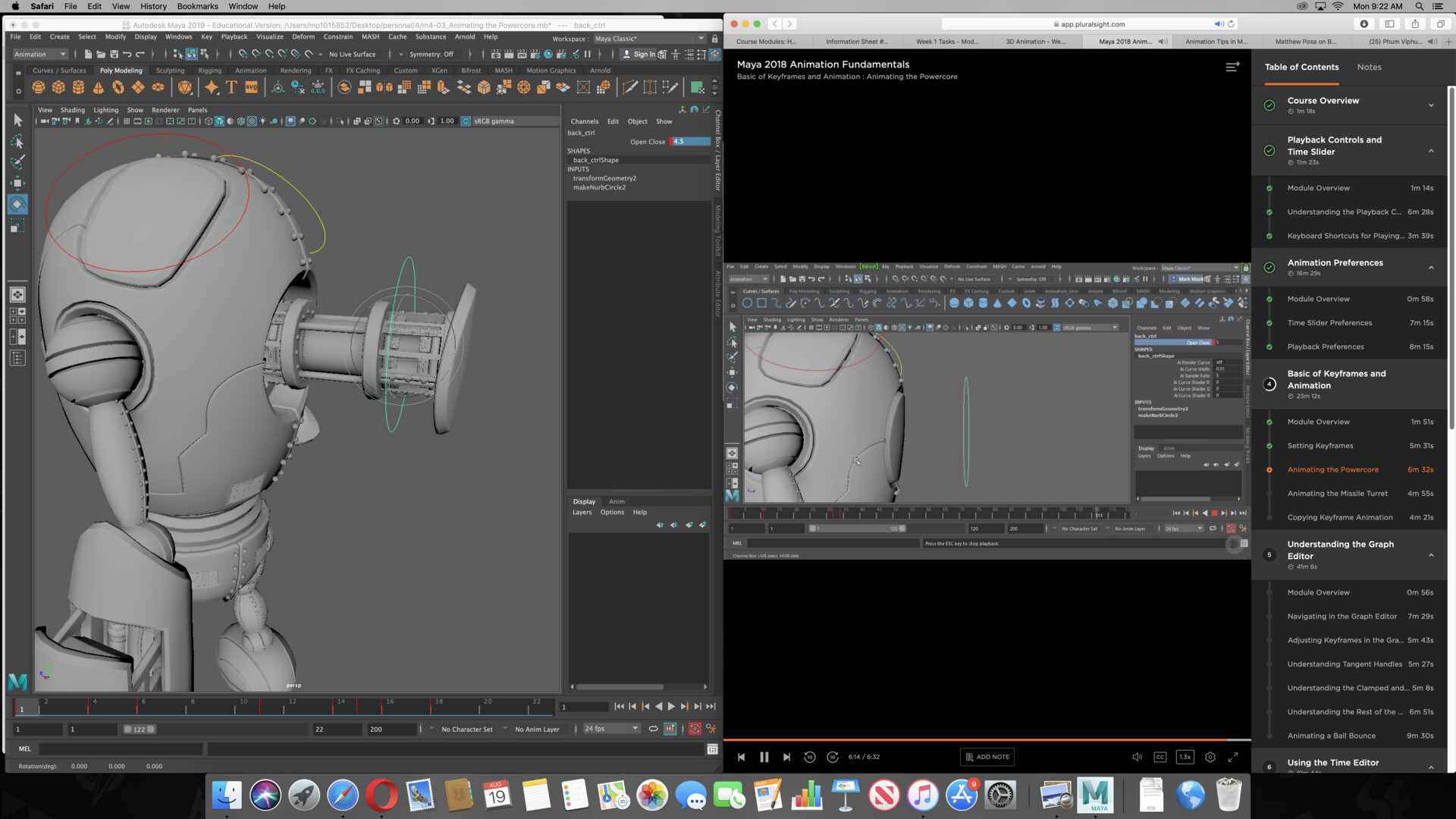Select the Poly Sphere tool in Poly Modeling shelf
1456x819 pixels.
pos(38,86)
